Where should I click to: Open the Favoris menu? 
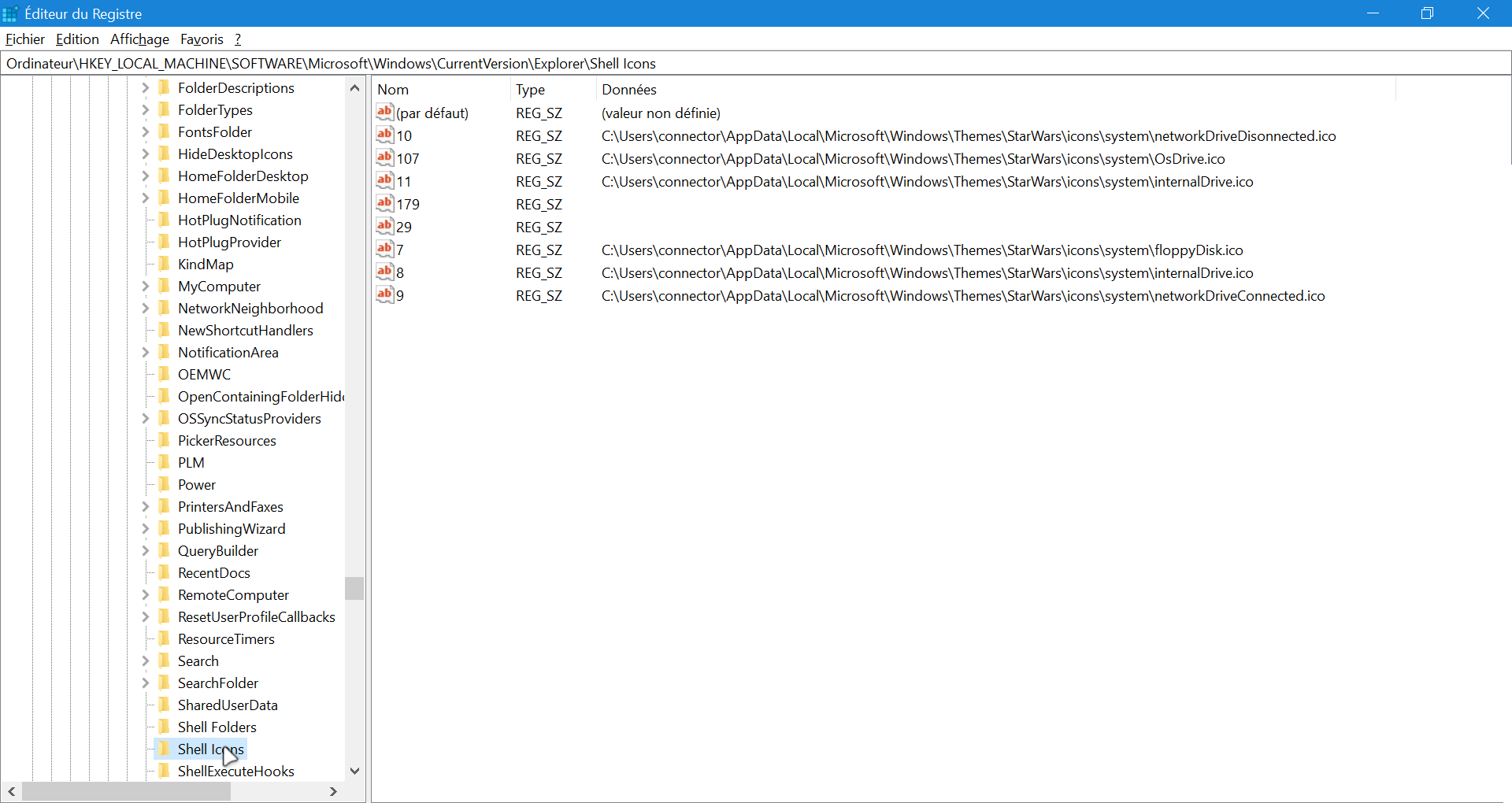pyautogui.click(x=202, y=39)
